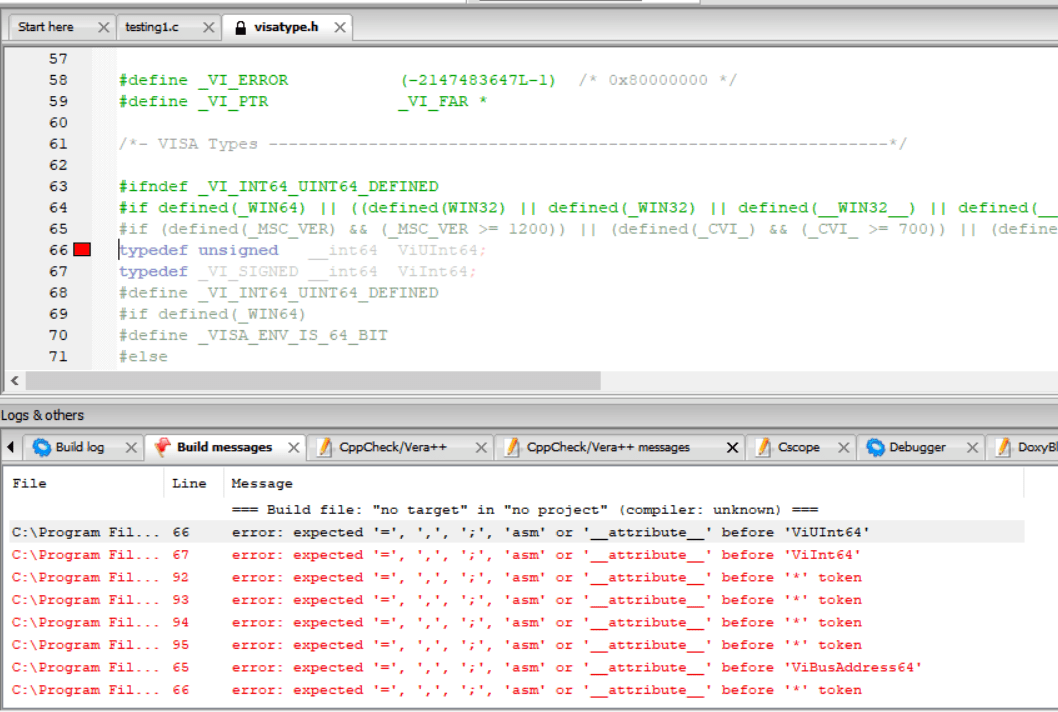Close the visatype.h tab
1058x712 pixels.
(340, 28)
